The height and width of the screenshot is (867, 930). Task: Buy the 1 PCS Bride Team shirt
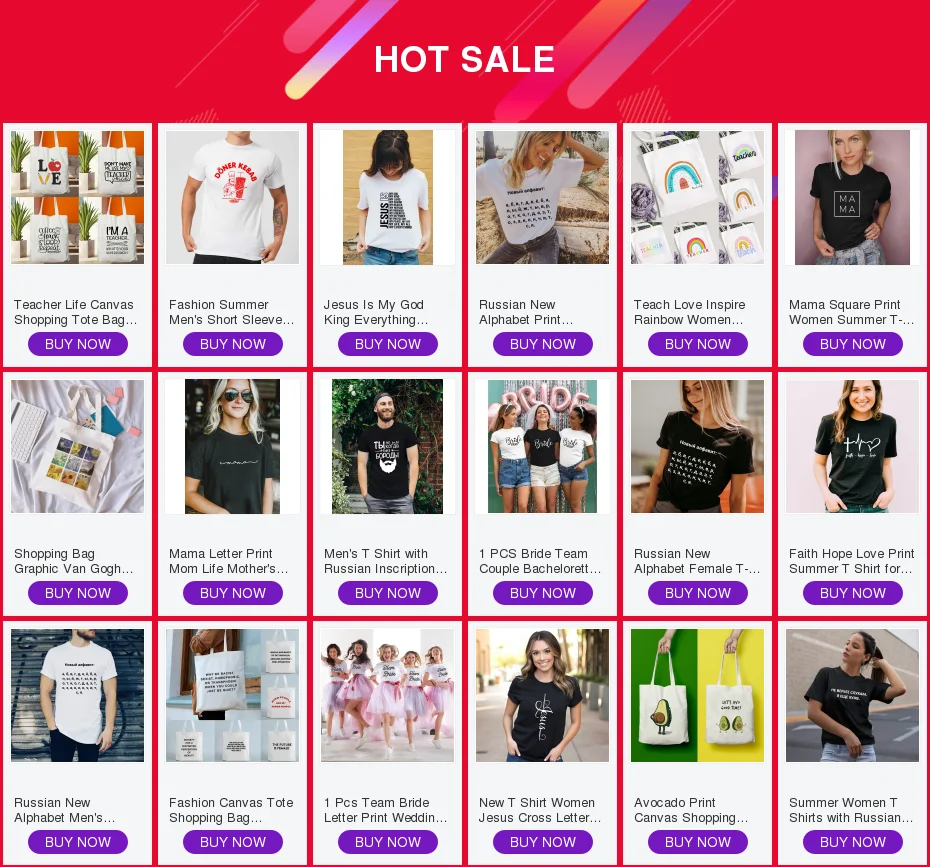pyautogui.click(x=543, y=593)
